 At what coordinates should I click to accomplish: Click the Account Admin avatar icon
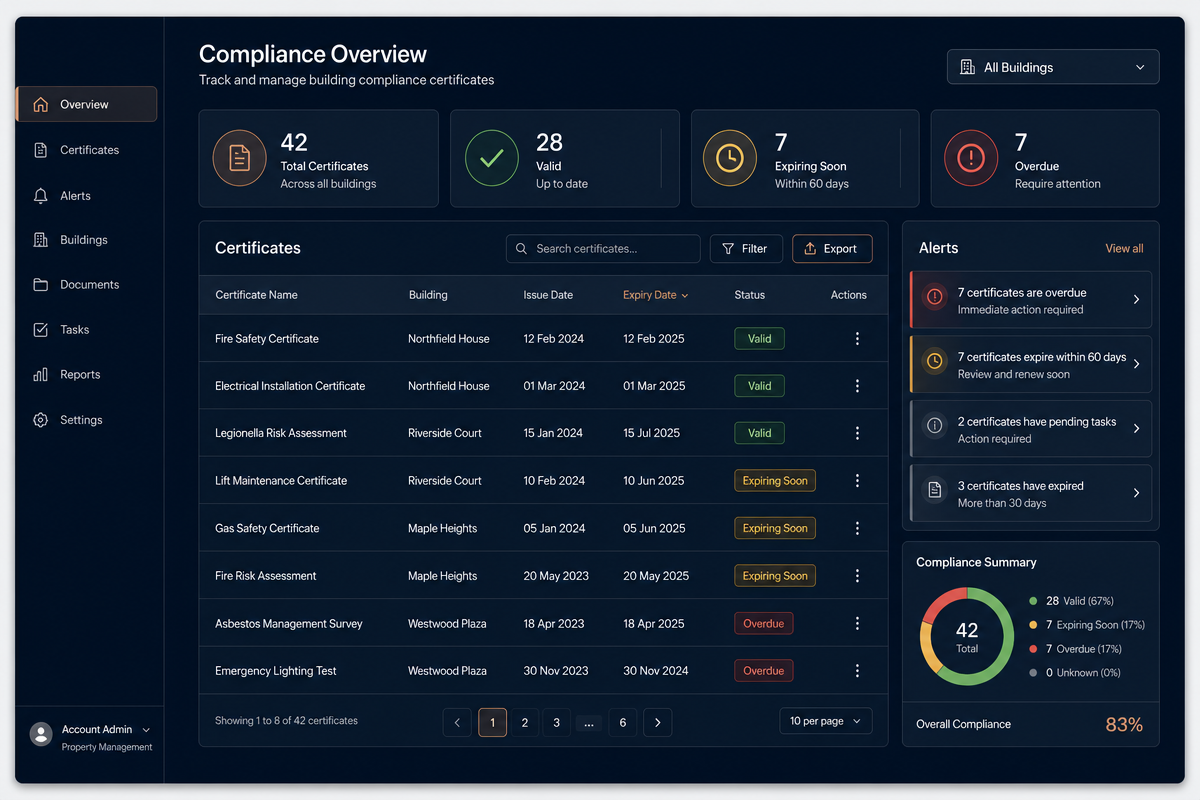[41, 734]
